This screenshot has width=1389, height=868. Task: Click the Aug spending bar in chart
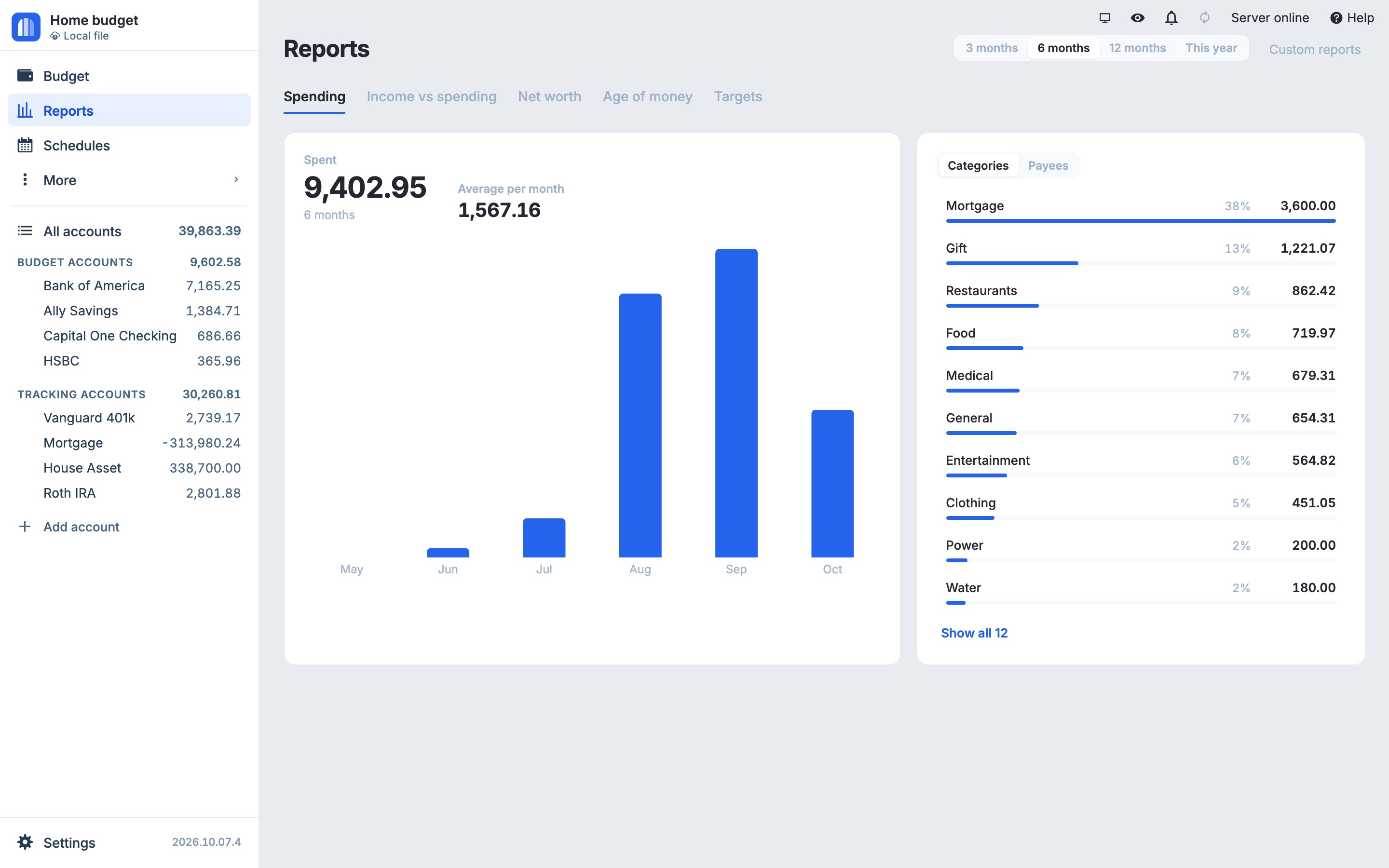click(x=640, y=425)
